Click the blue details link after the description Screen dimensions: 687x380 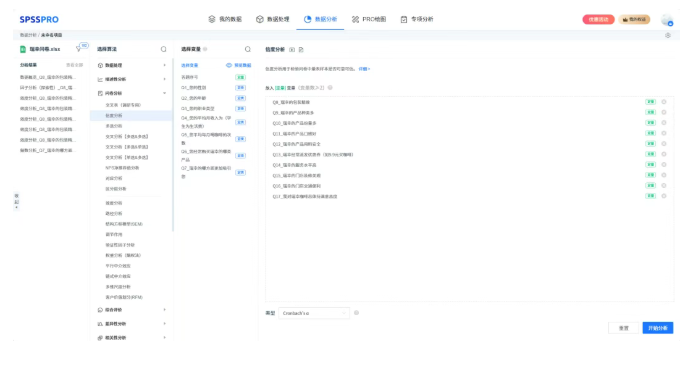click(x=364, y=69)
